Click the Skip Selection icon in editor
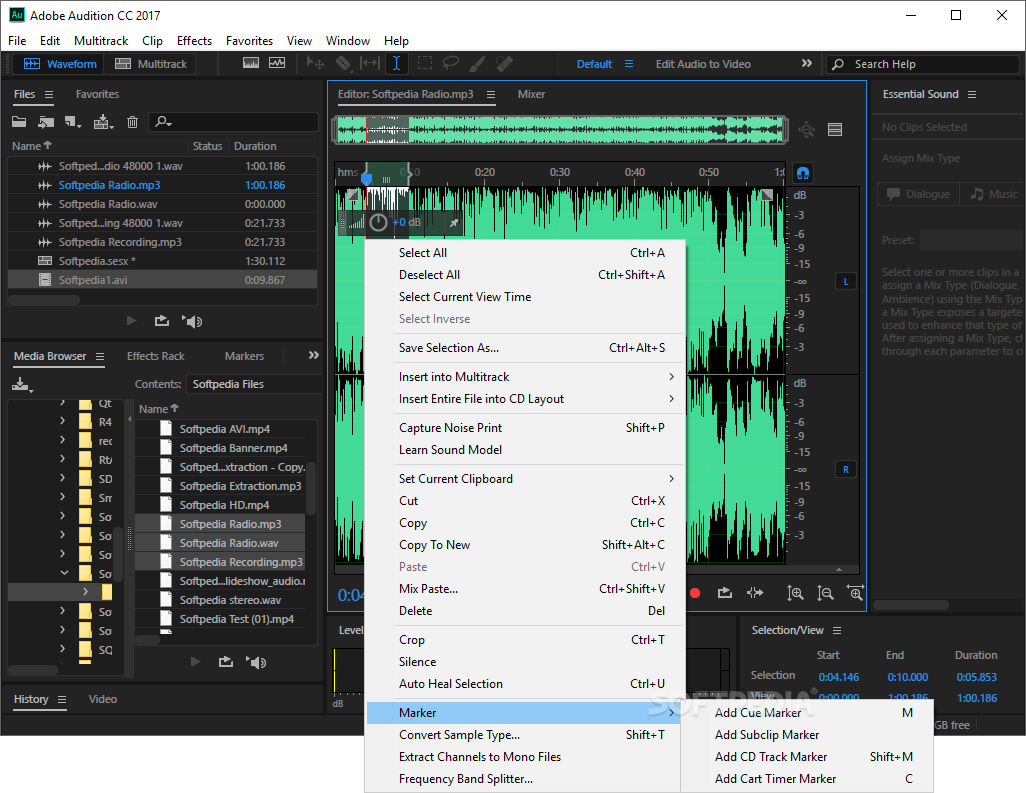1026x793 pixels. point(755,593)
